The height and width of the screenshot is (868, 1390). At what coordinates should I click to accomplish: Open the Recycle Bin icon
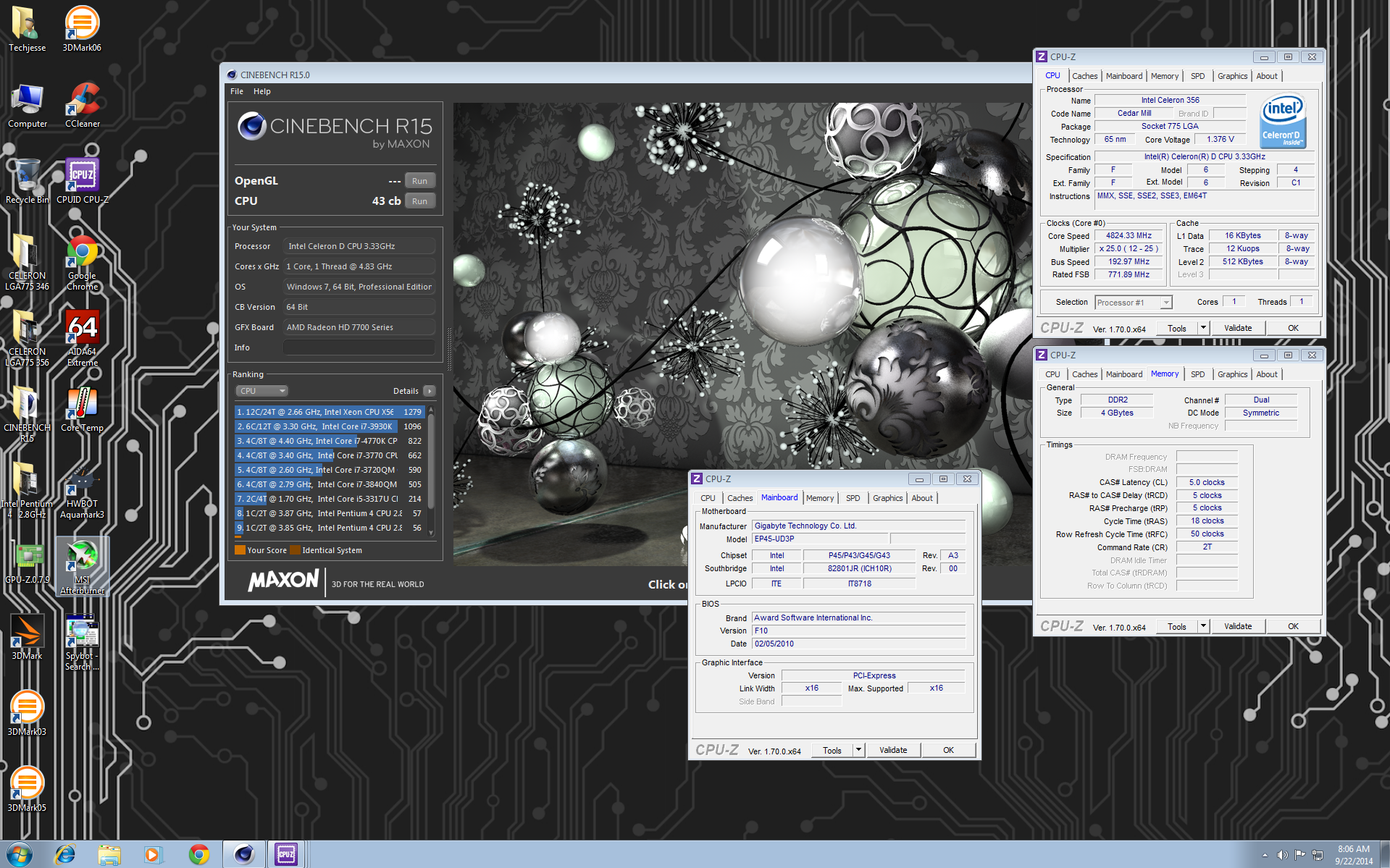click(x=27, y=182)
